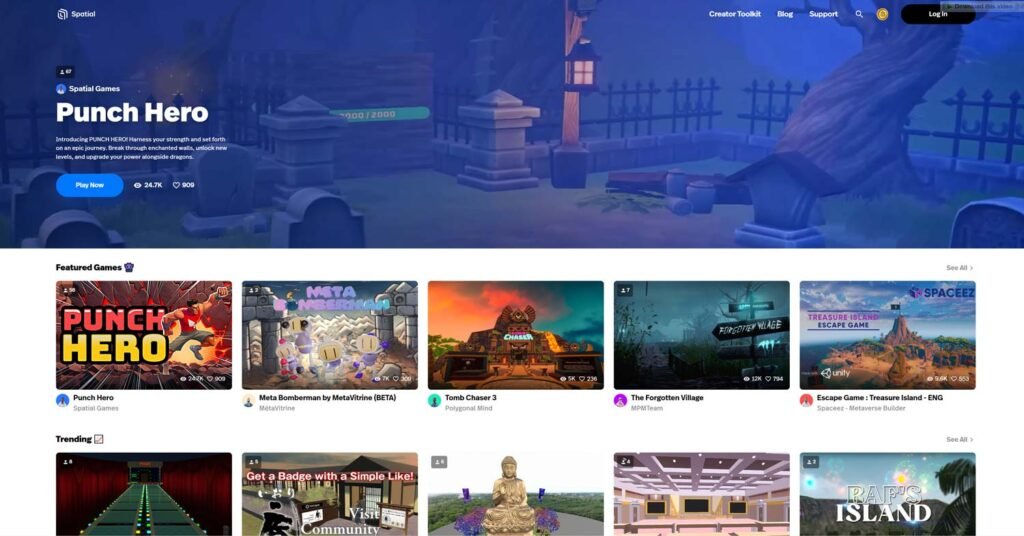
Task: Click MPMTeam creator name
Action: tap(647, 409)
